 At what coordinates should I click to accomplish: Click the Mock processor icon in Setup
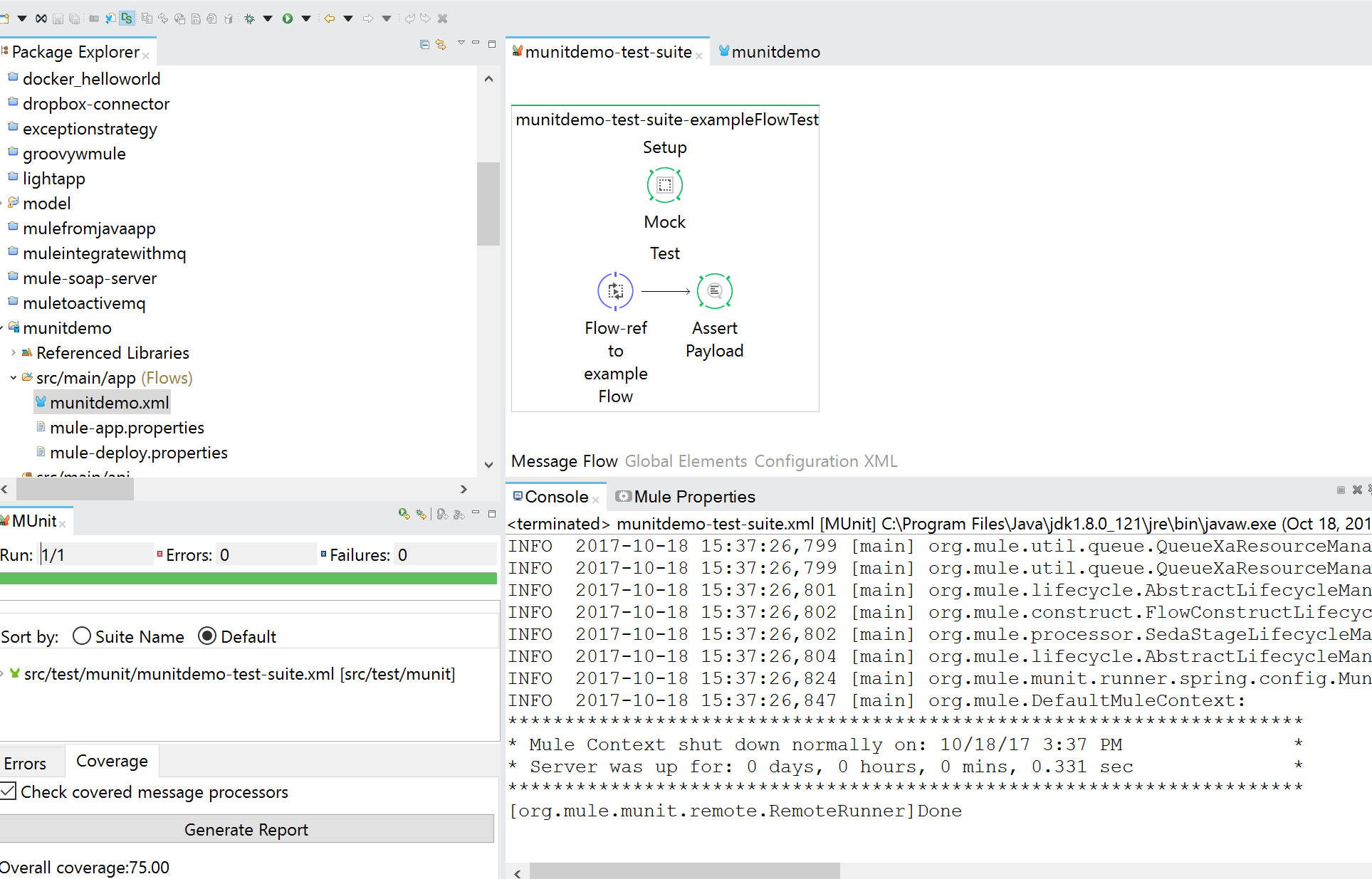664,185
